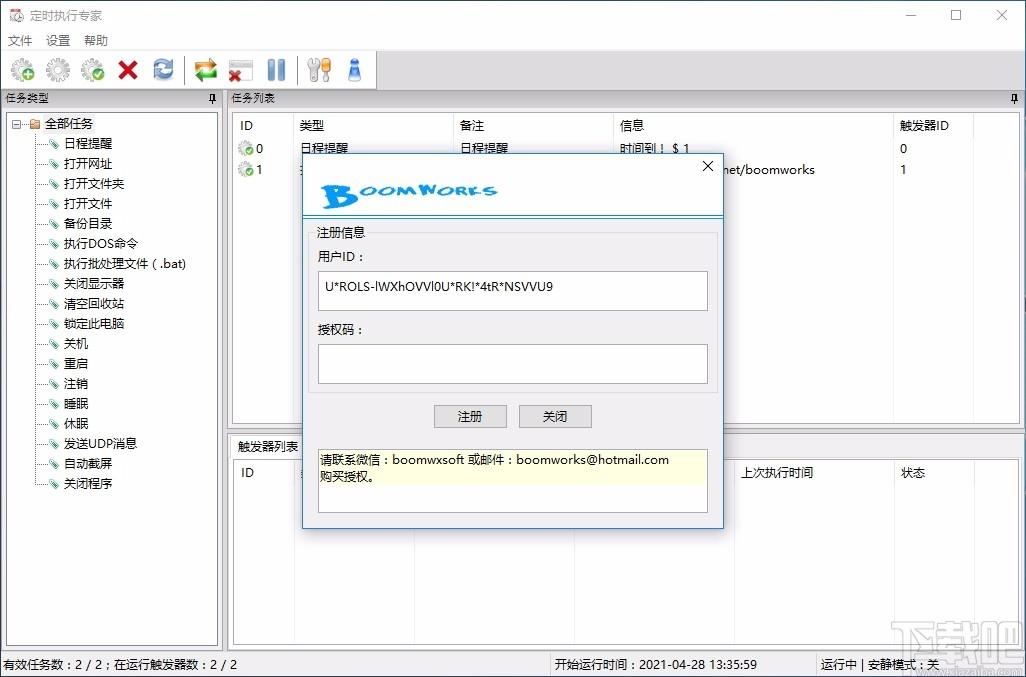
Task: Click the blue pawn about icon
Action: (355, 69)
